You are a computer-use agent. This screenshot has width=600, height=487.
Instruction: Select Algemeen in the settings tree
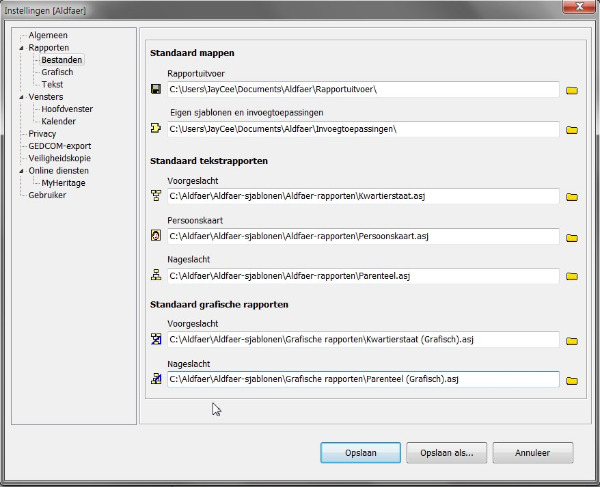point(48,35)
